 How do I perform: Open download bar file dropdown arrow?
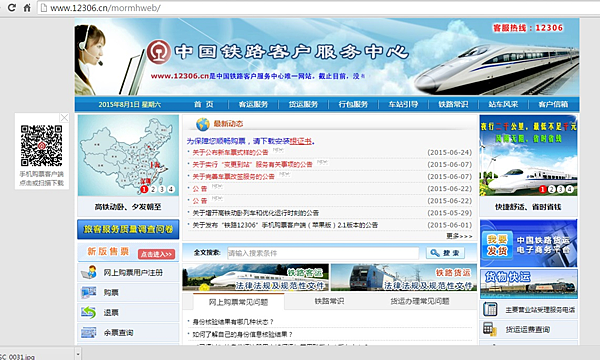coord(78,355)
